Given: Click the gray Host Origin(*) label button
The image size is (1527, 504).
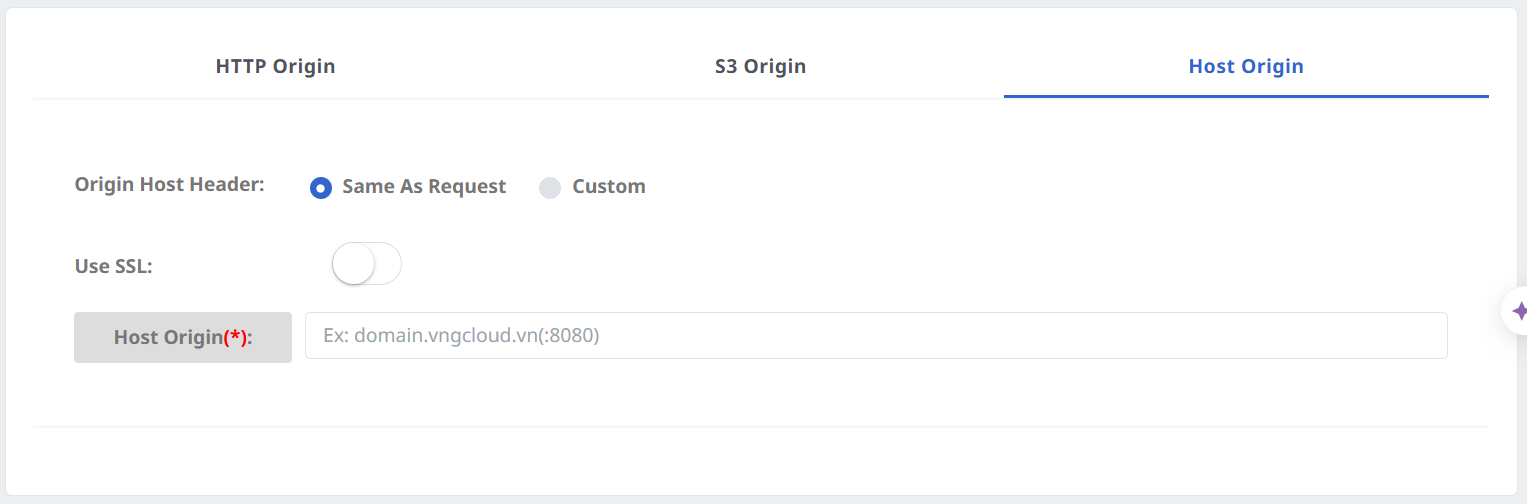Looking at the screenshot, I should (x=183, y=337).
